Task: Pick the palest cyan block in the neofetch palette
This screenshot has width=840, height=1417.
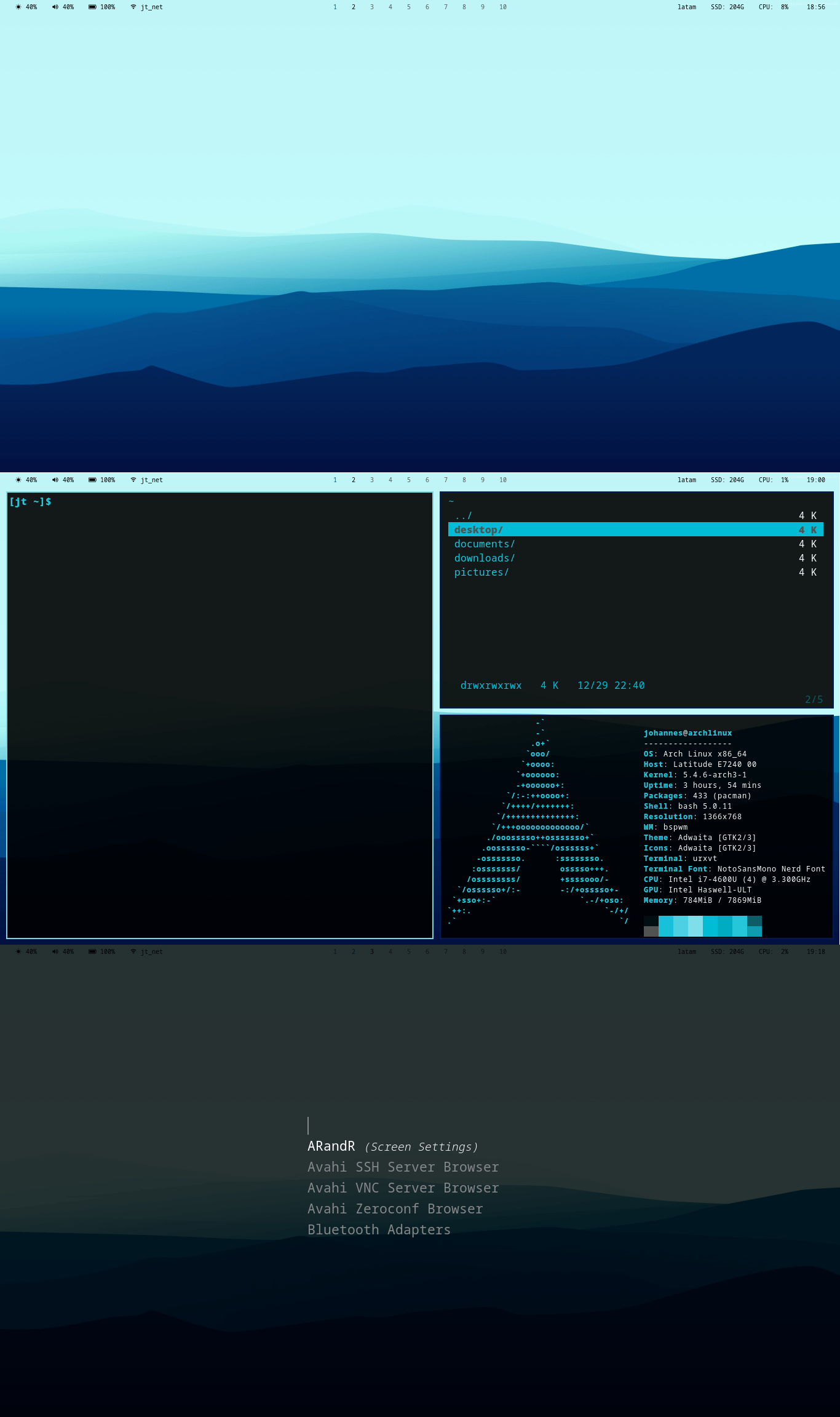Action: tap(695, 926)
